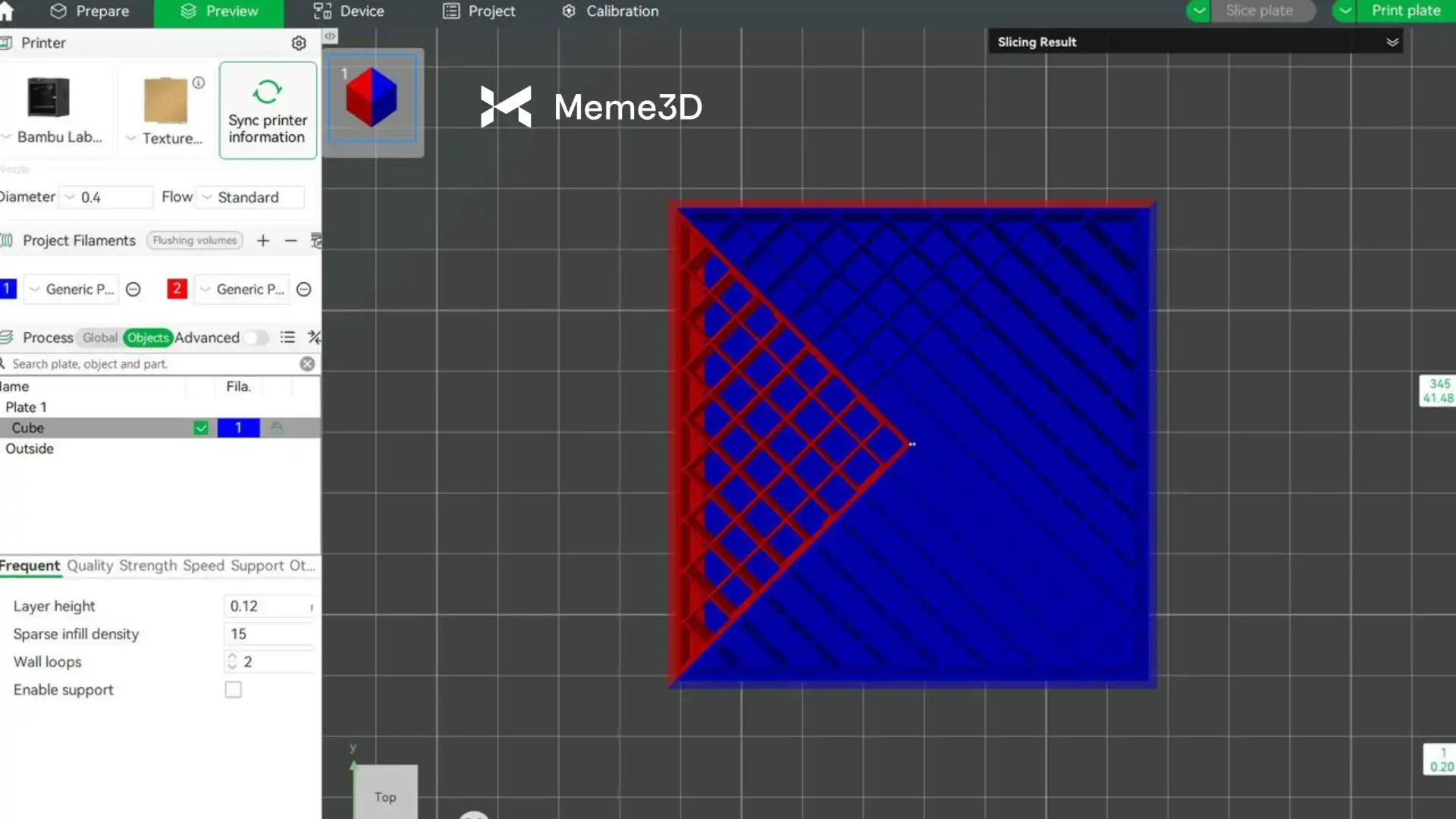Click red filament 2 color swatch
Viewport: 1456px width, 819px height.
pyautogui.click(x=177, y=289)
